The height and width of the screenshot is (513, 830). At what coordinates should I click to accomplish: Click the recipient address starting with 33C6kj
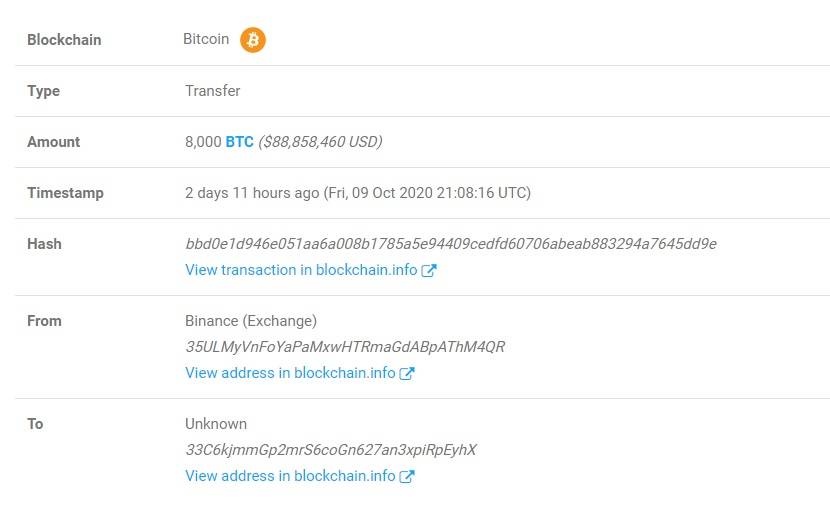point(331,450)
